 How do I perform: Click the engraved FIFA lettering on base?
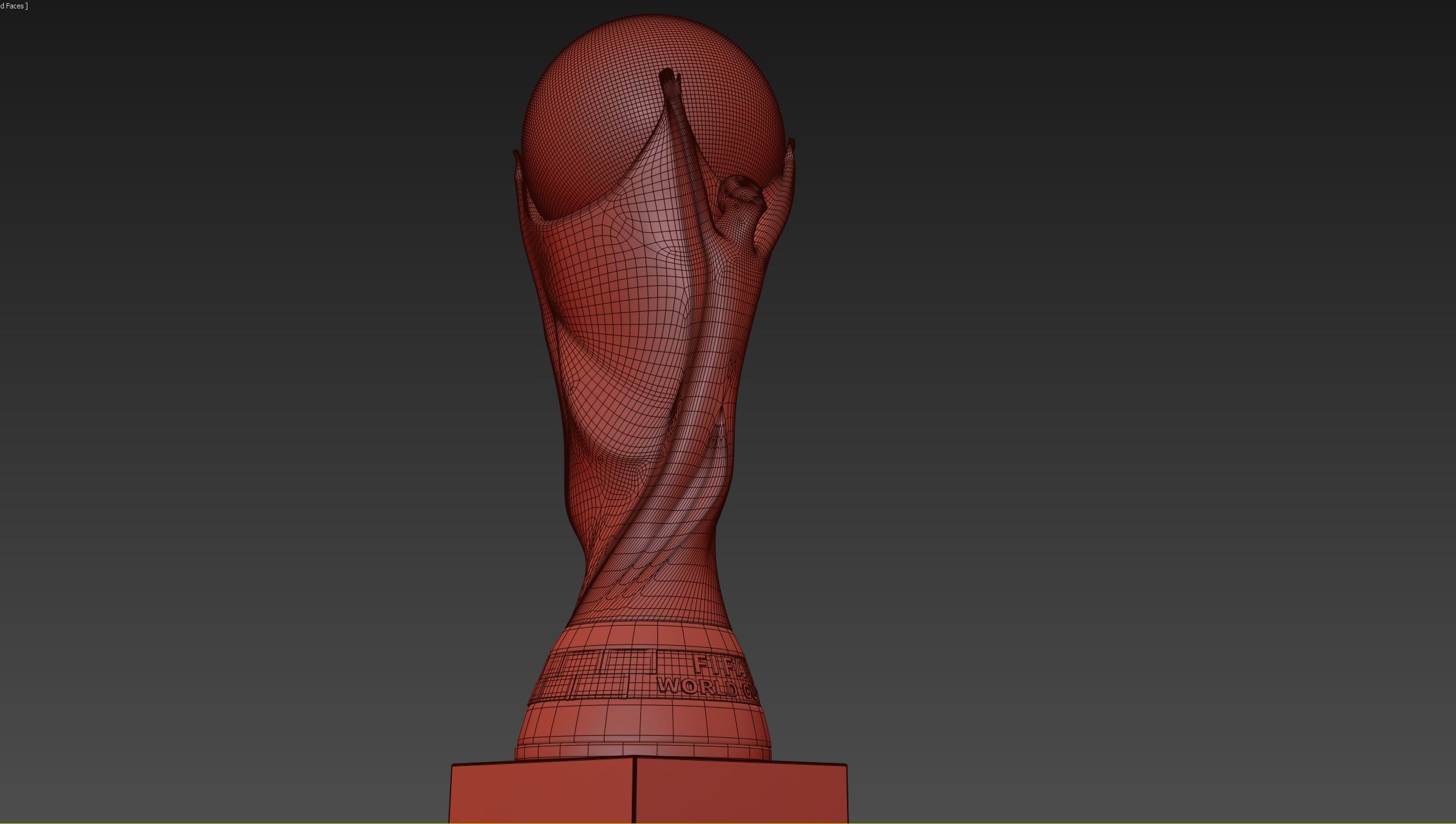point(721,665)
